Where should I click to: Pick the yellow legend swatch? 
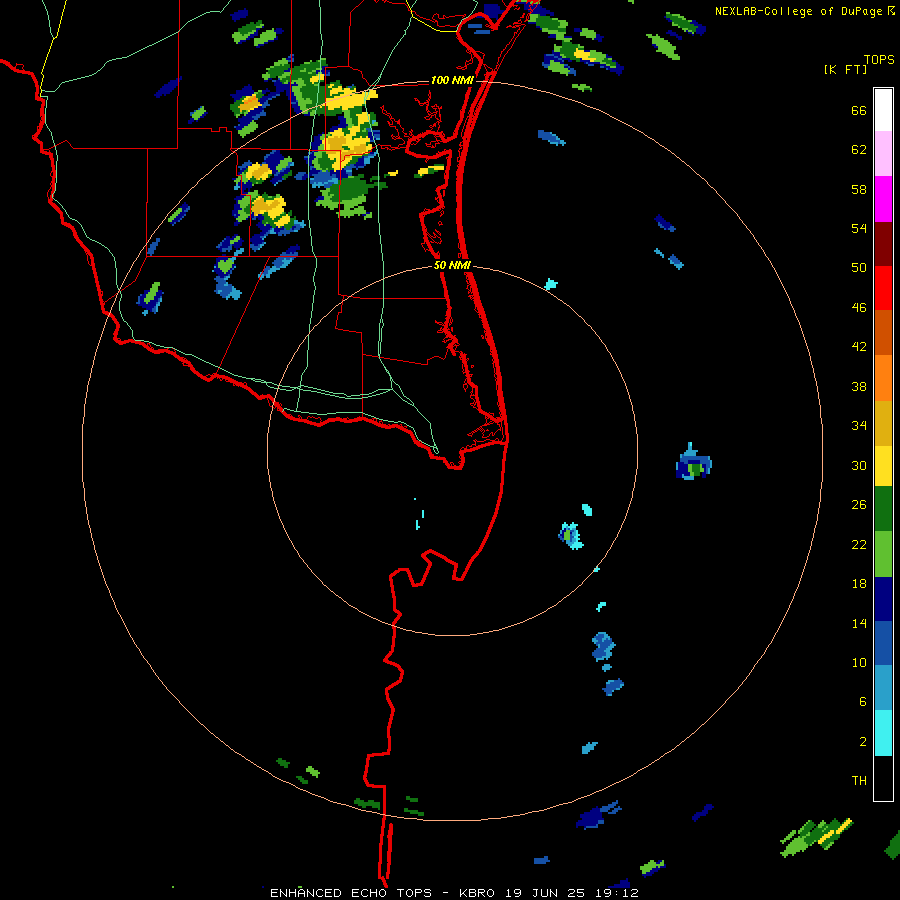[883, 466]
